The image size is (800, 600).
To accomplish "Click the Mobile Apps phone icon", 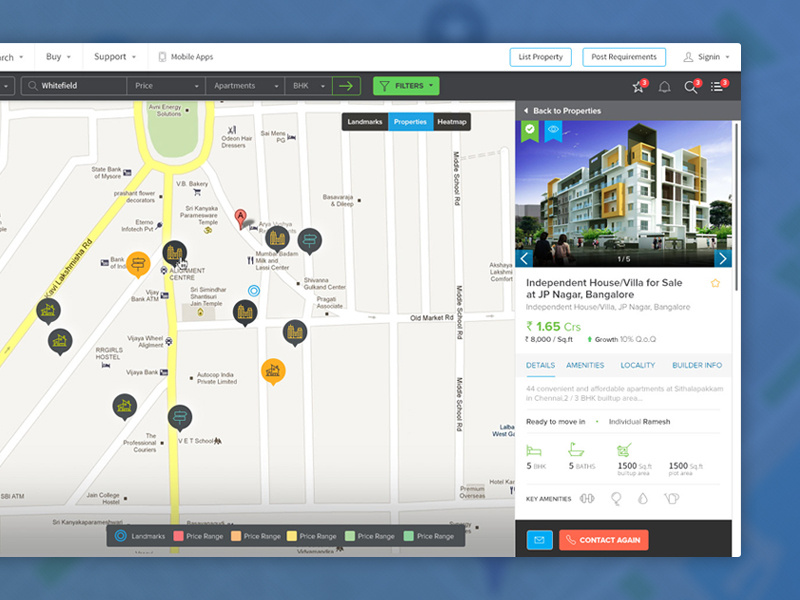I will [x=162, y=57].
